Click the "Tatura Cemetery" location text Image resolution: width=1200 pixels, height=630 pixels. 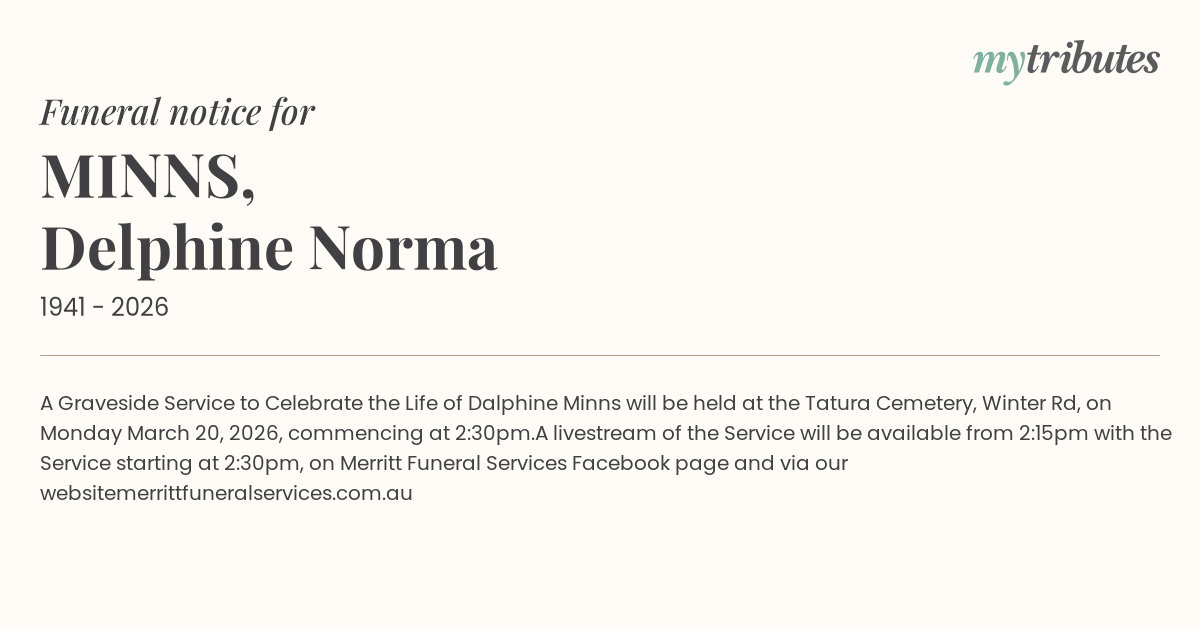click(x=885, y=403)
